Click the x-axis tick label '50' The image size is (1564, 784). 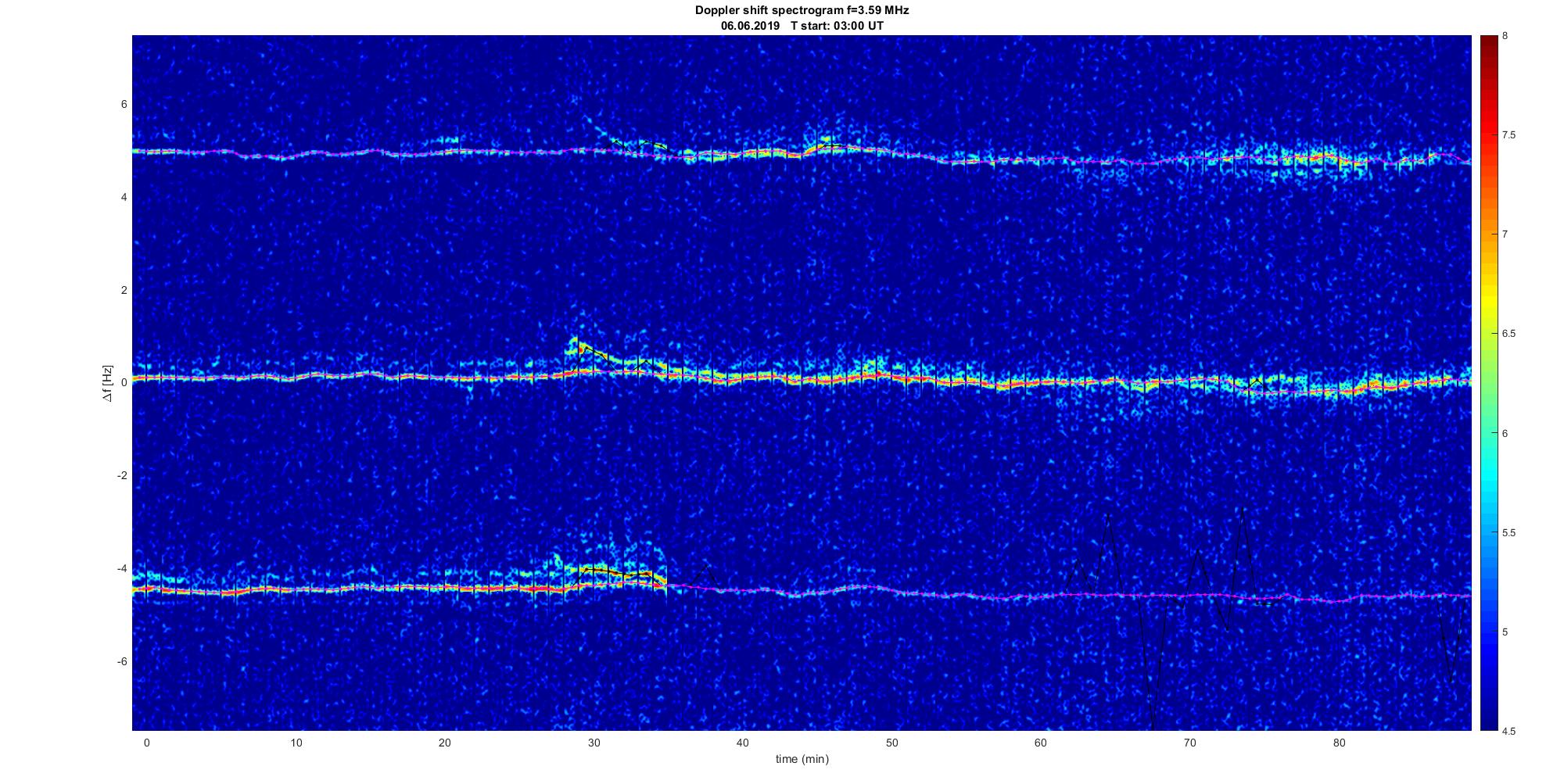point(892,743)
